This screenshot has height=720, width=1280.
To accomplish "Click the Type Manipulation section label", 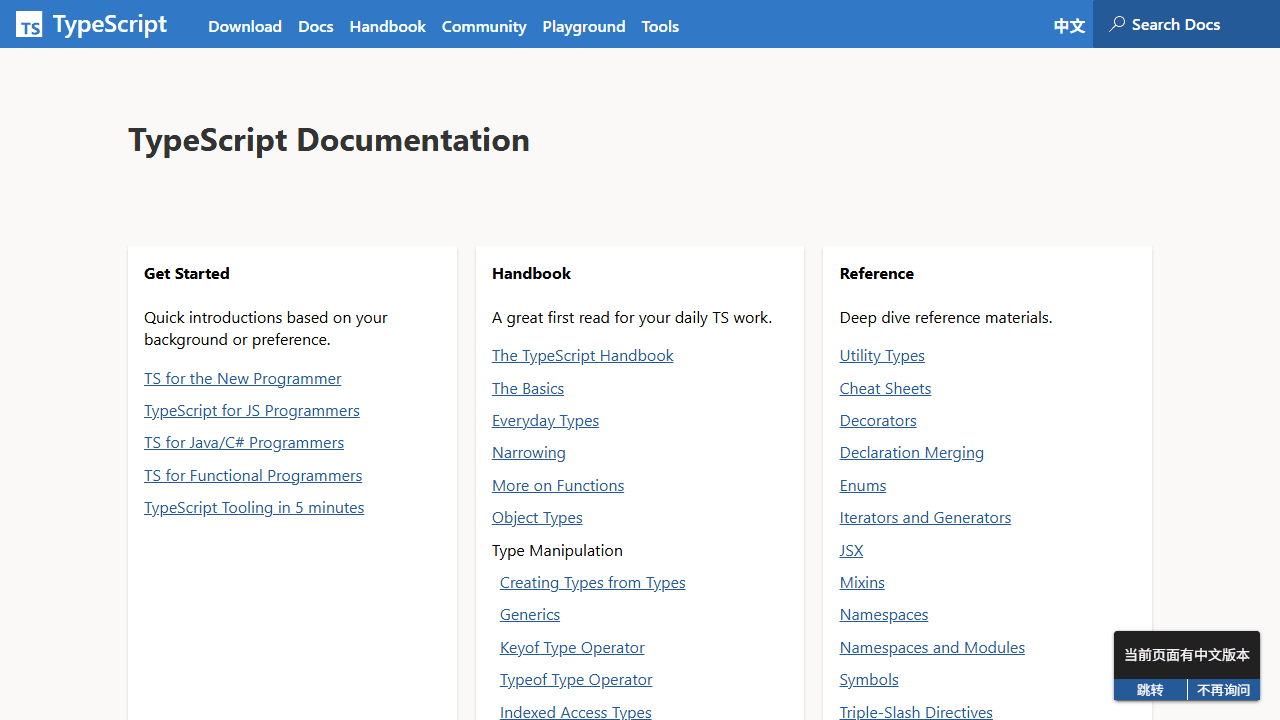I will pos(557,550).
